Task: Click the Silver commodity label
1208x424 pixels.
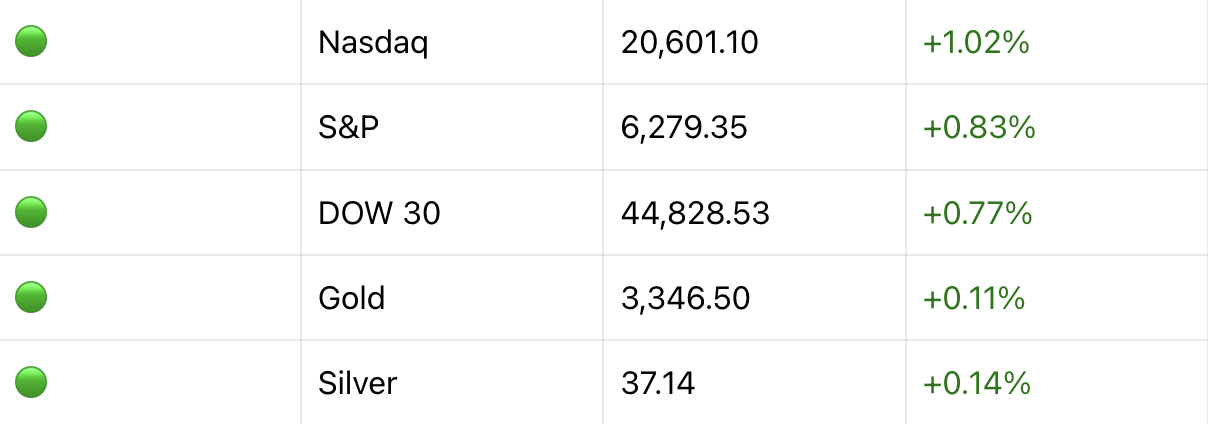Action: tap(357, 383)
